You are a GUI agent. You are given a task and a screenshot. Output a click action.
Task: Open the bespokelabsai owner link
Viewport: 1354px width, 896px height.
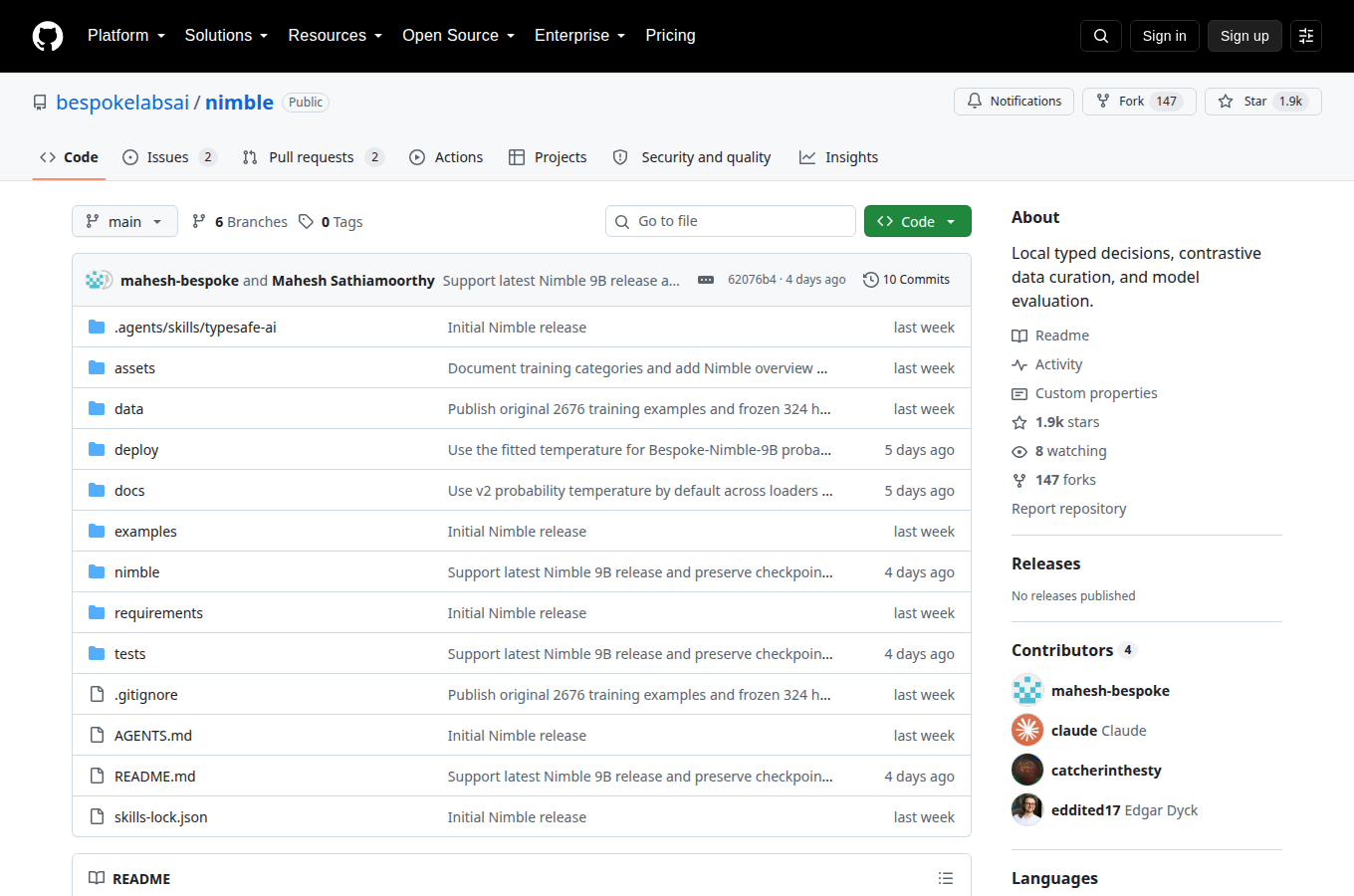point(122,103)
